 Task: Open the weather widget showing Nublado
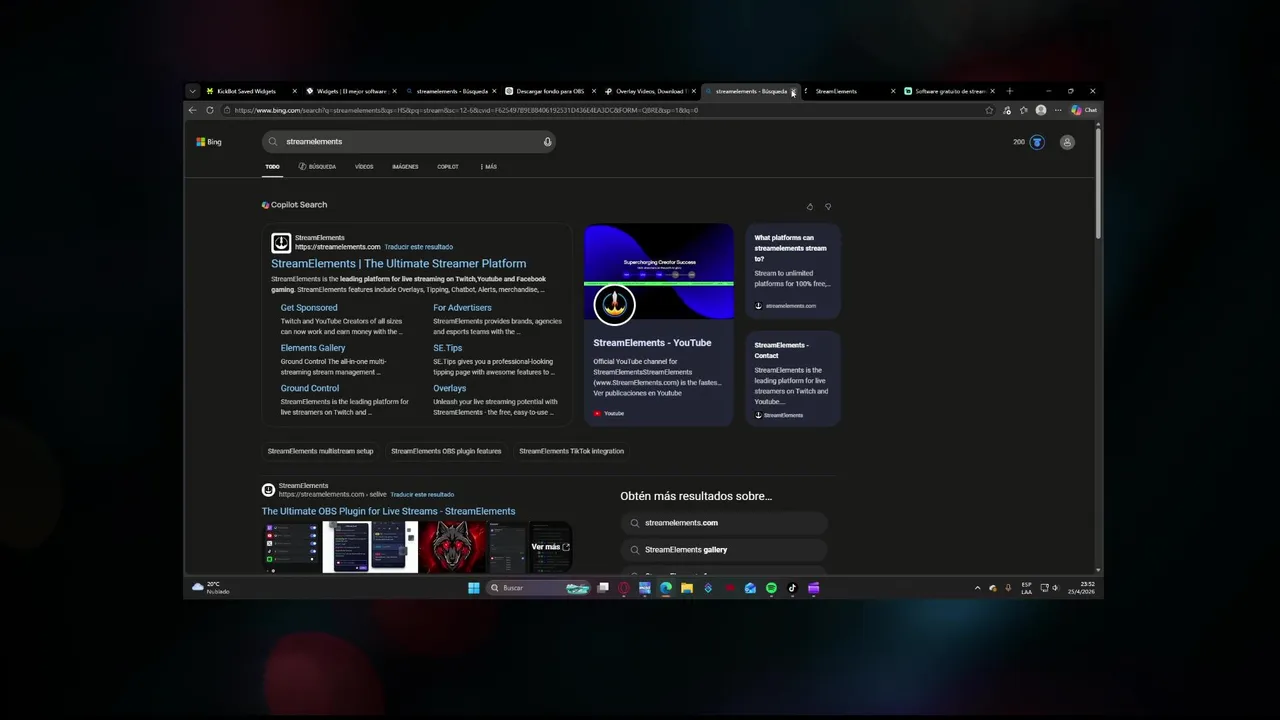210,588
